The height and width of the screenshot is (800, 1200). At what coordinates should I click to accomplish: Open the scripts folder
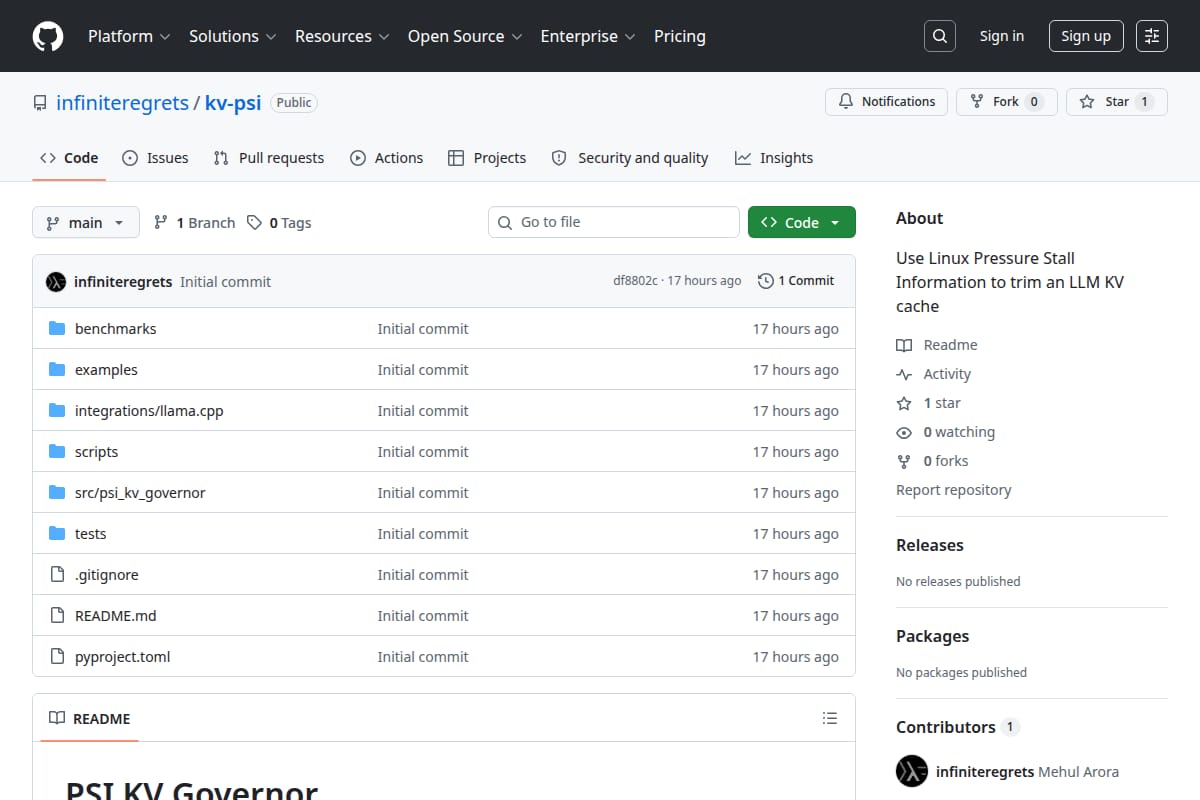click(x=97, y=452)
